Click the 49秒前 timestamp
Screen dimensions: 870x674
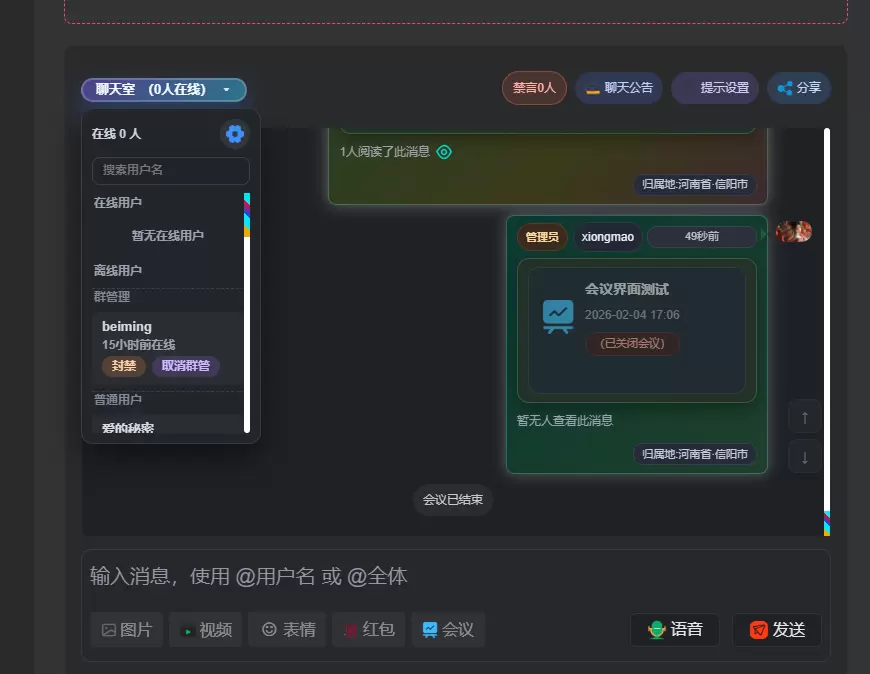[701, 236]
